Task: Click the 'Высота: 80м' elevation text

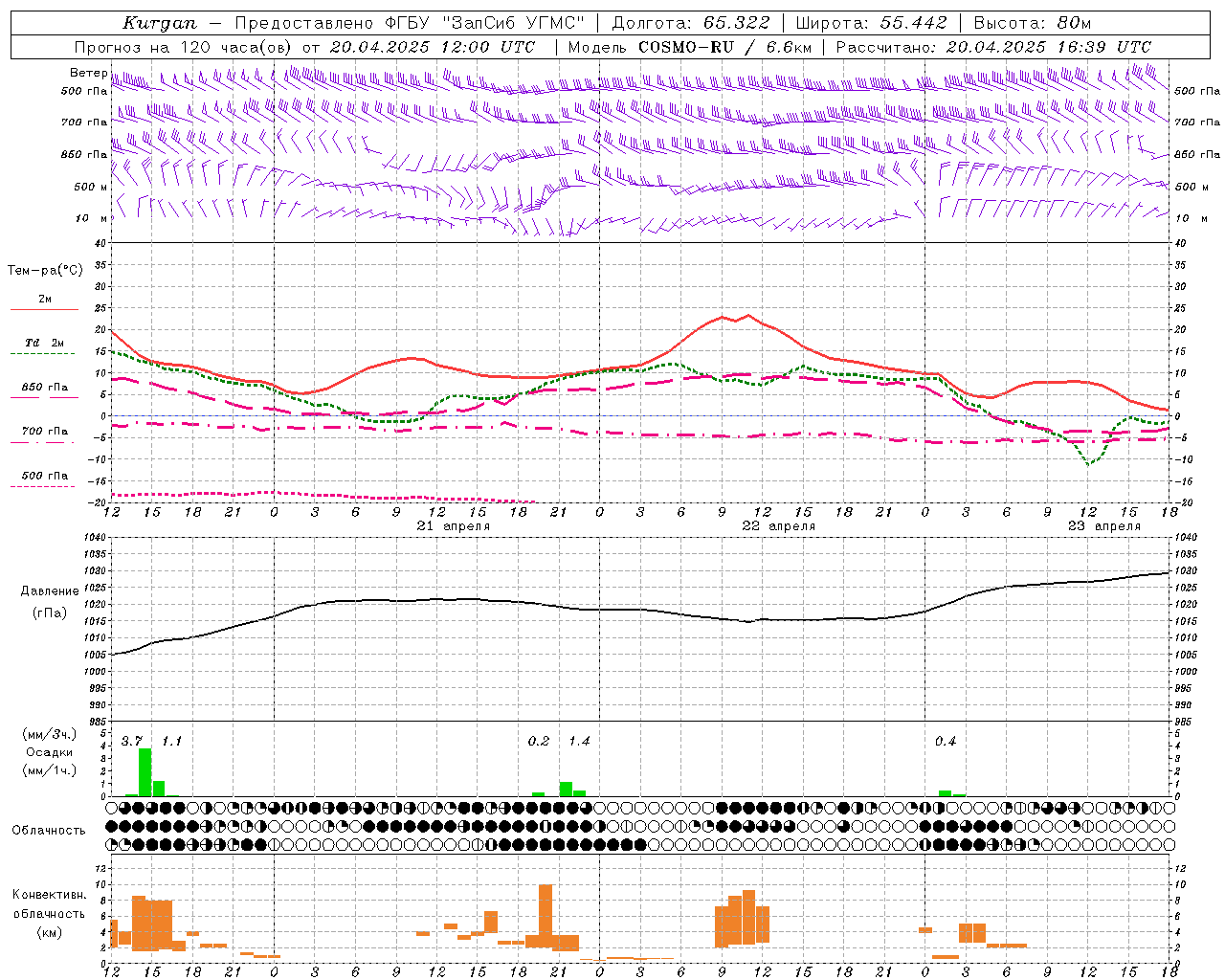Action: coord(1033,23)
